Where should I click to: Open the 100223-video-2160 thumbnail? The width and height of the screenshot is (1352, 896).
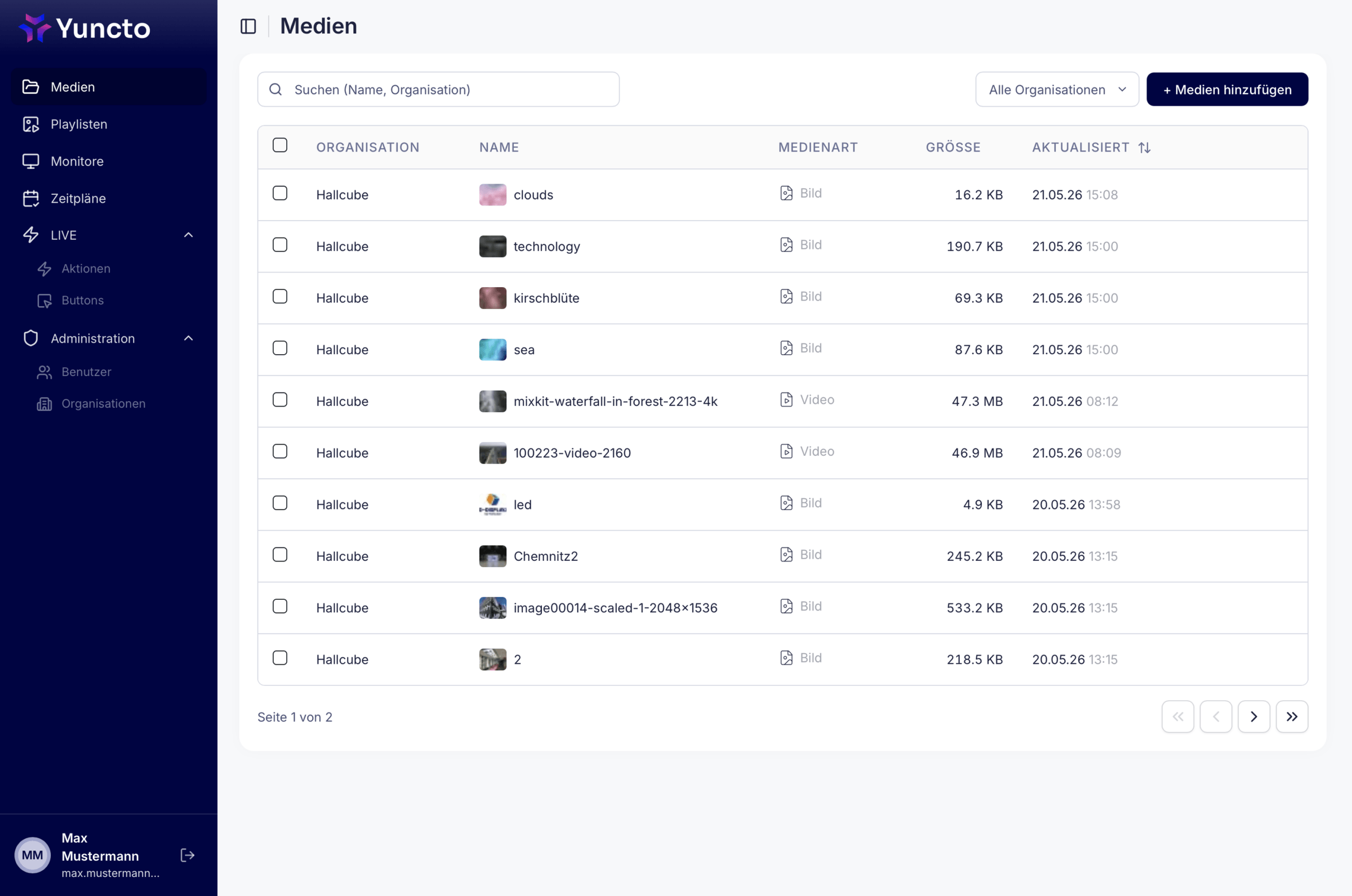[492, 453]
